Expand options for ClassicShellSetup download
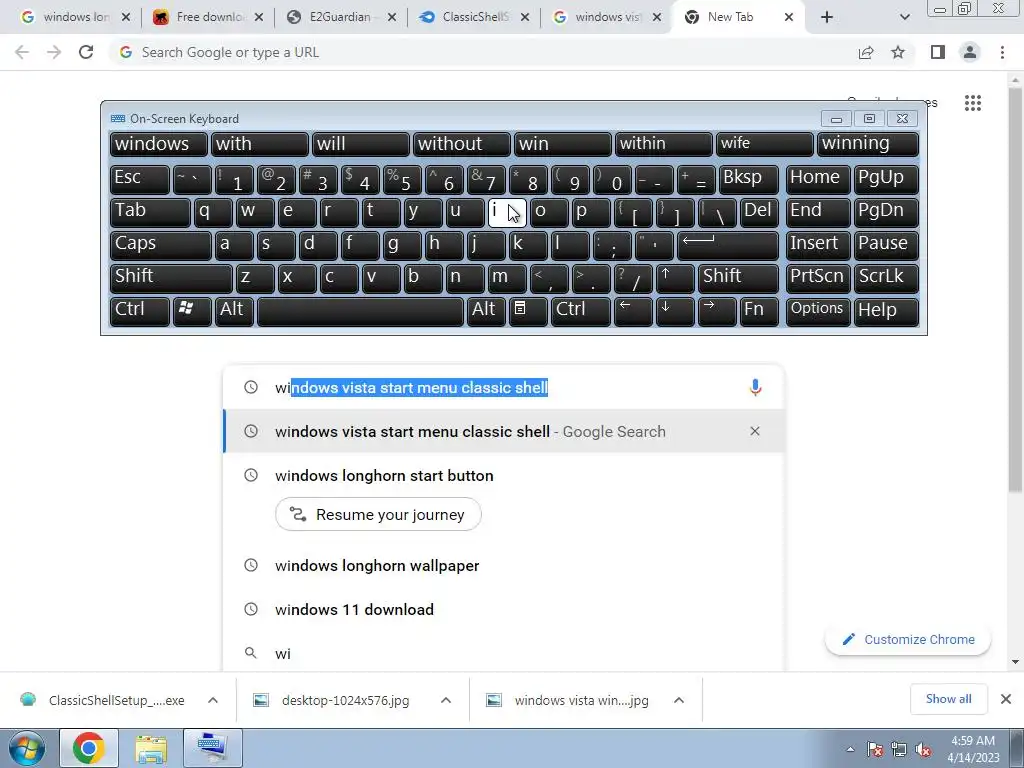 [213, 700]
